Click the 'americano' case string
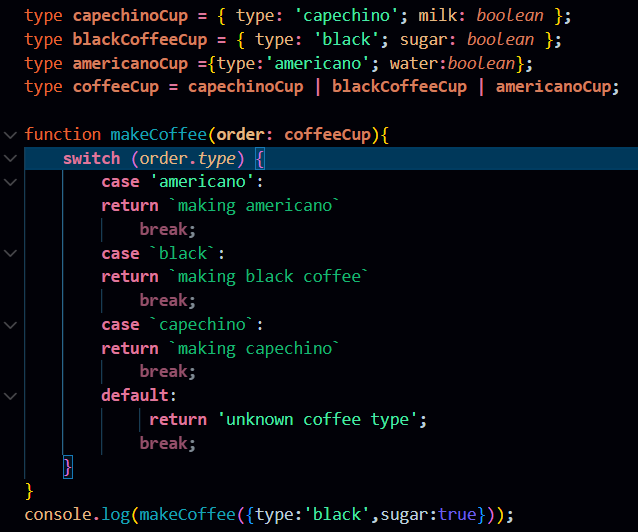 tap(202, 182)
